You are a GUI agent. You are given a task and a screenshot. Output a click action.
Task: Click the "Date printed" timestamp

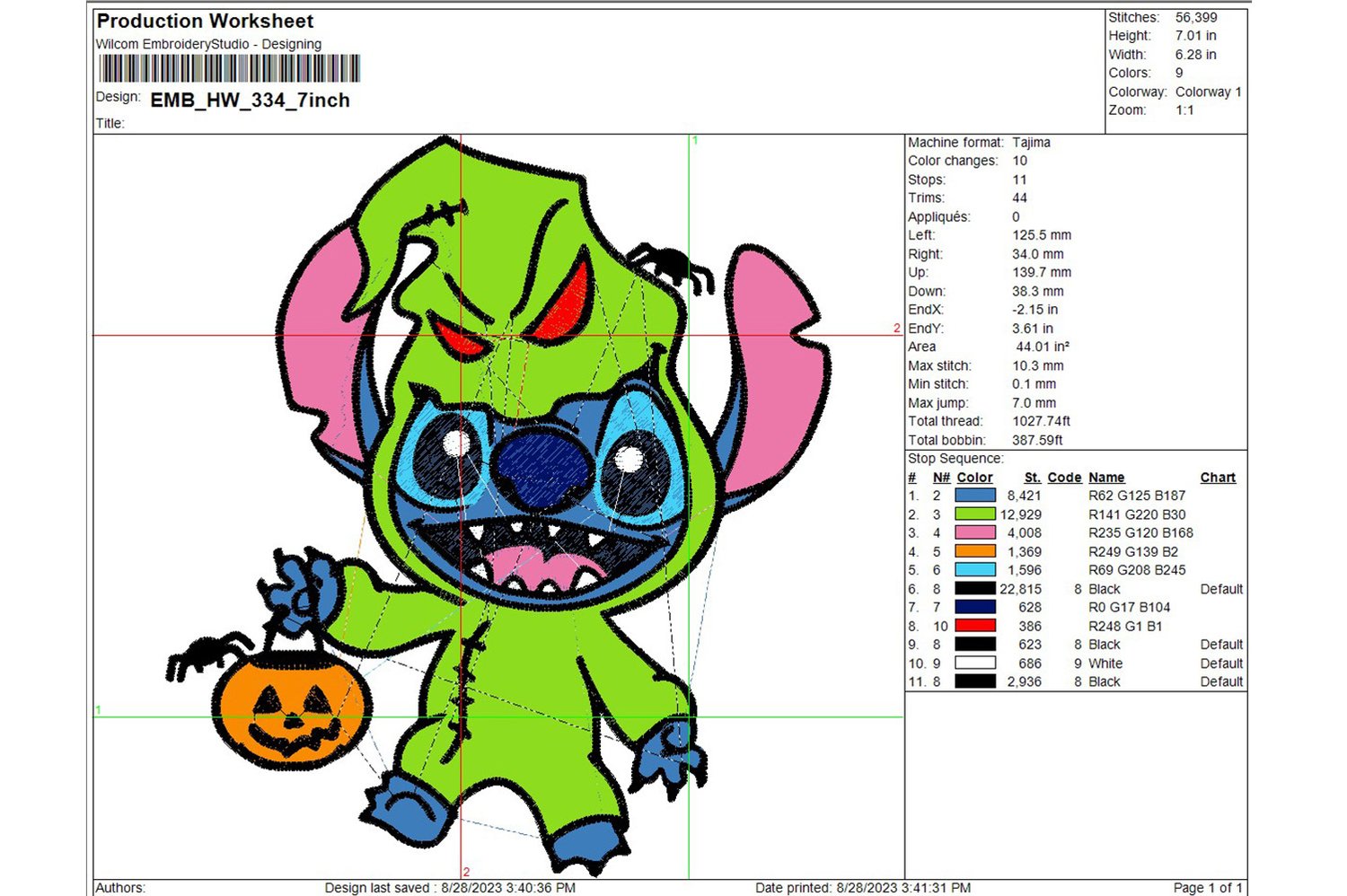click(863, 888)
